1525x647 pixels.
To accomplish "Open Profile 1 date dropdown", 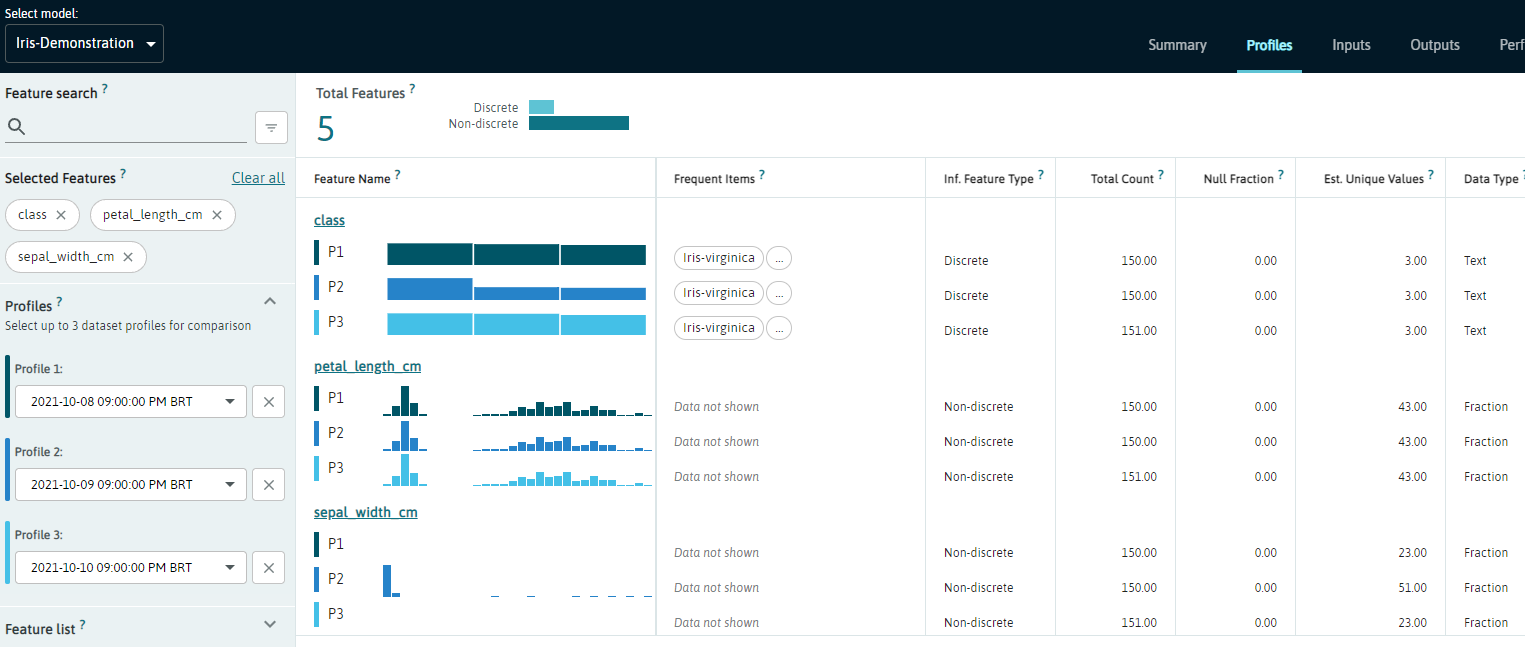I will click(x=131, y=402).
